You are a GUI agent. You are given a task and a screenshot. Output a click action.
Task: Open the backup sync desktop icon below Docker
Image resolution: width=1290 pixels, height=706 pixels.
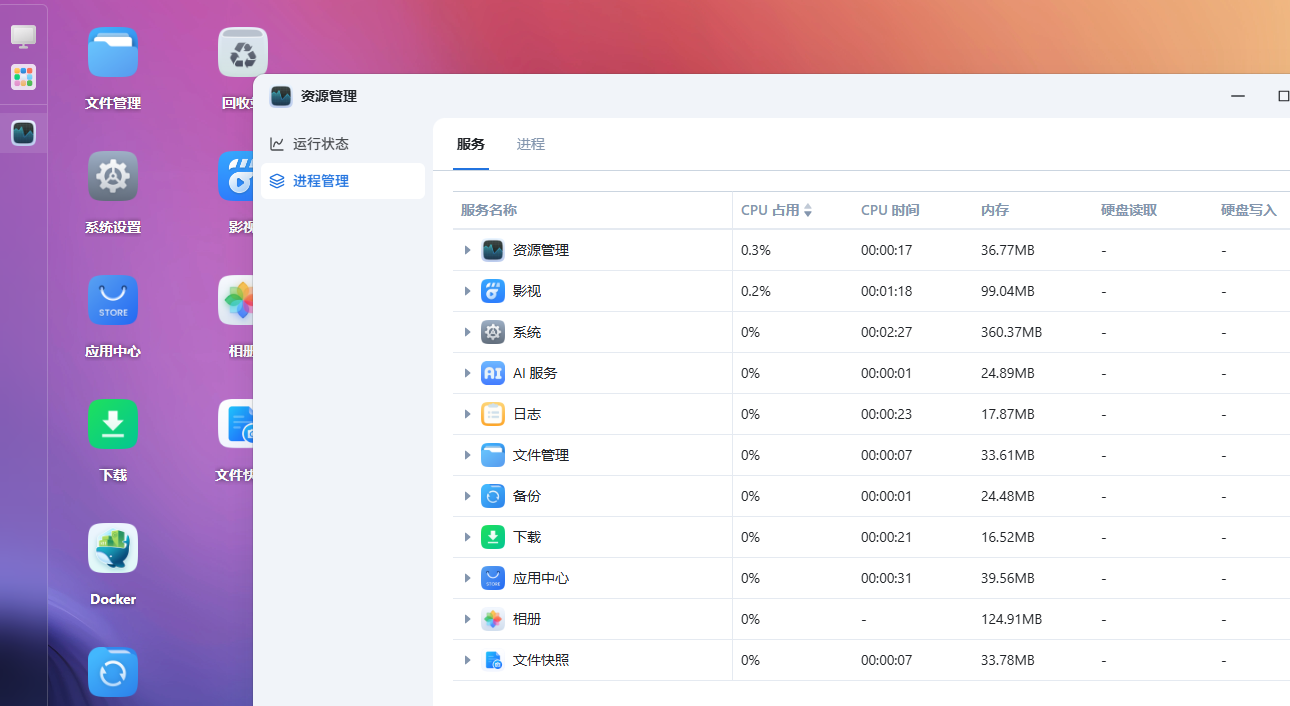(x=113, y=673)
